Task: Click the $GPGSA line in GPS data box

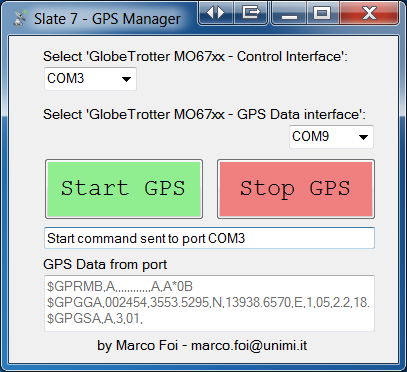Action: click(95, 319)
